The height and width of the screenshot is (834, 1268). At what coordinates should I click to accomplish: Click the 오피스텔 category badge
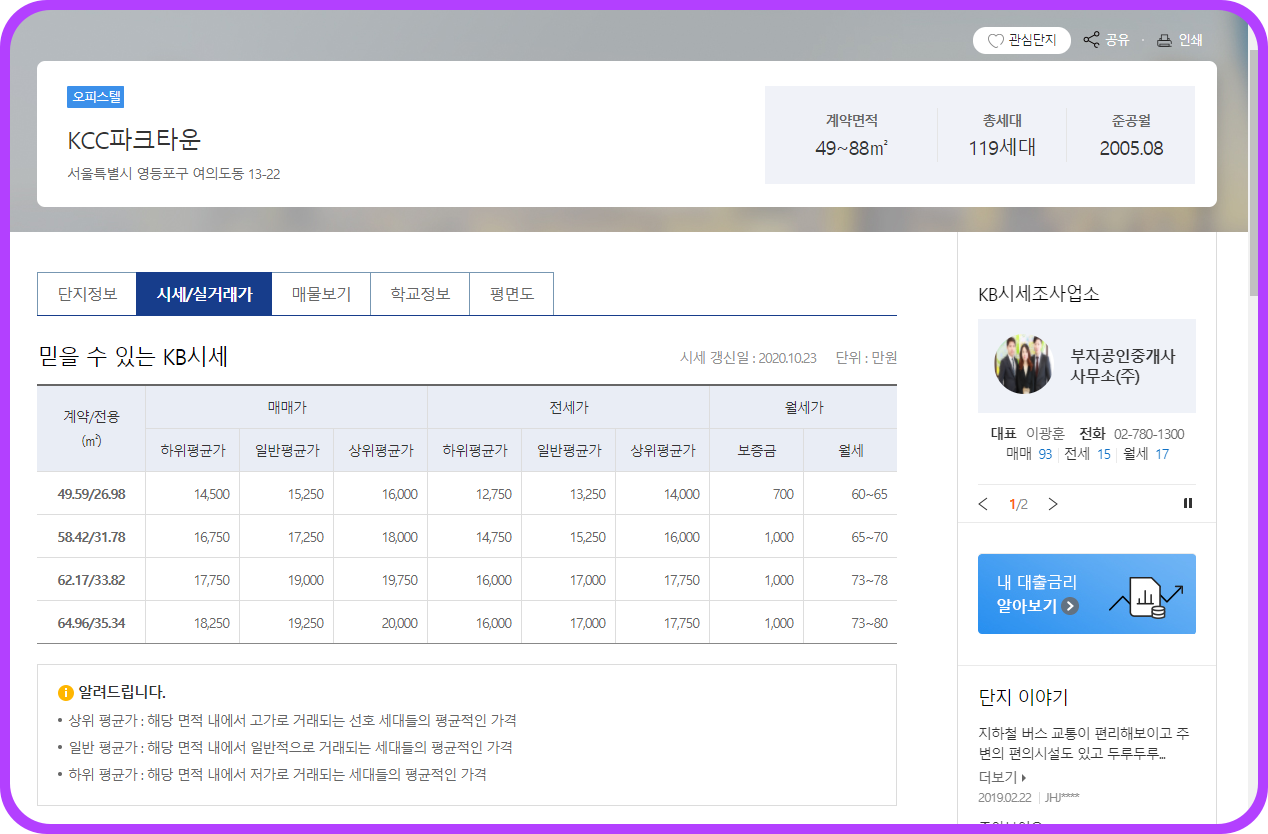coord(96,97)
